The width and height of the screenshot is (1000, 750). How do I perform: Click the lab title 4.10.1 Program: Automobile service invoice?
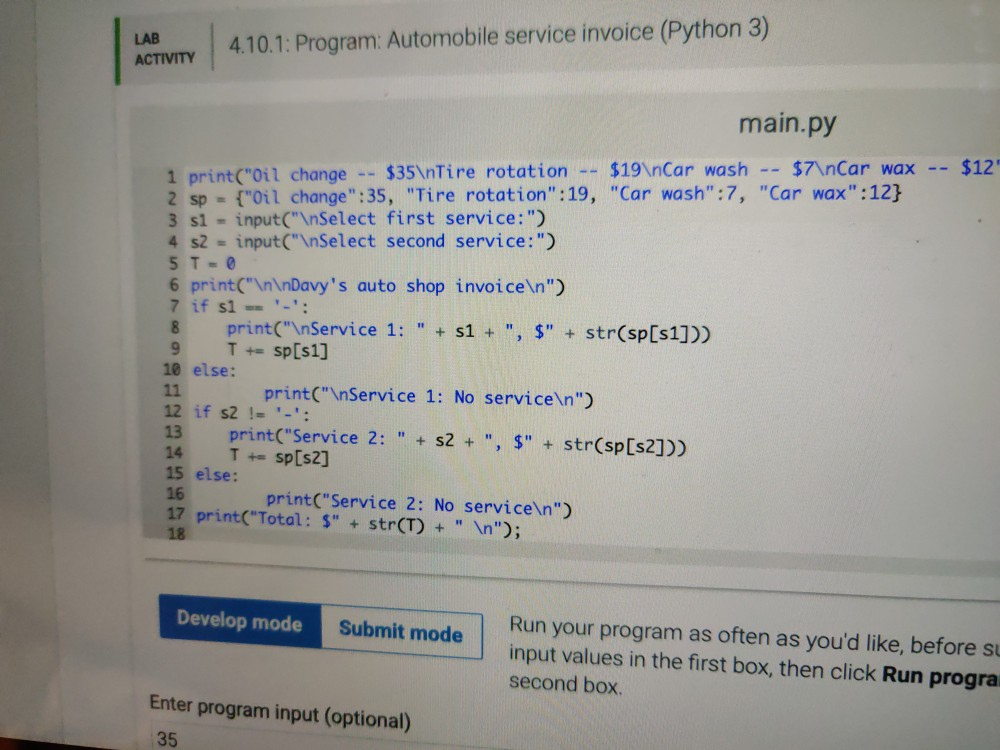pyautogui.click(x=498, y=36)
